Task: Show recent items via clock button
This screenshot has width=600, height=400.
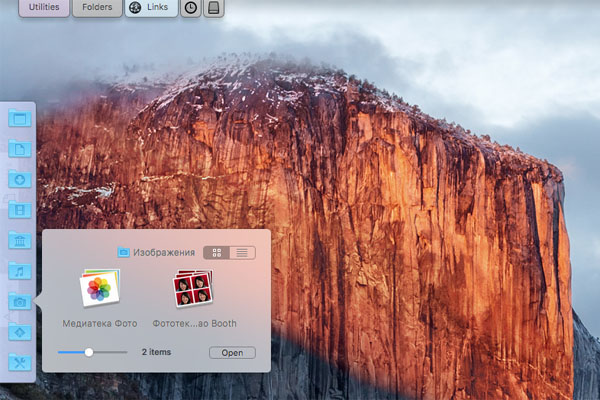Action: click(191, 8)
